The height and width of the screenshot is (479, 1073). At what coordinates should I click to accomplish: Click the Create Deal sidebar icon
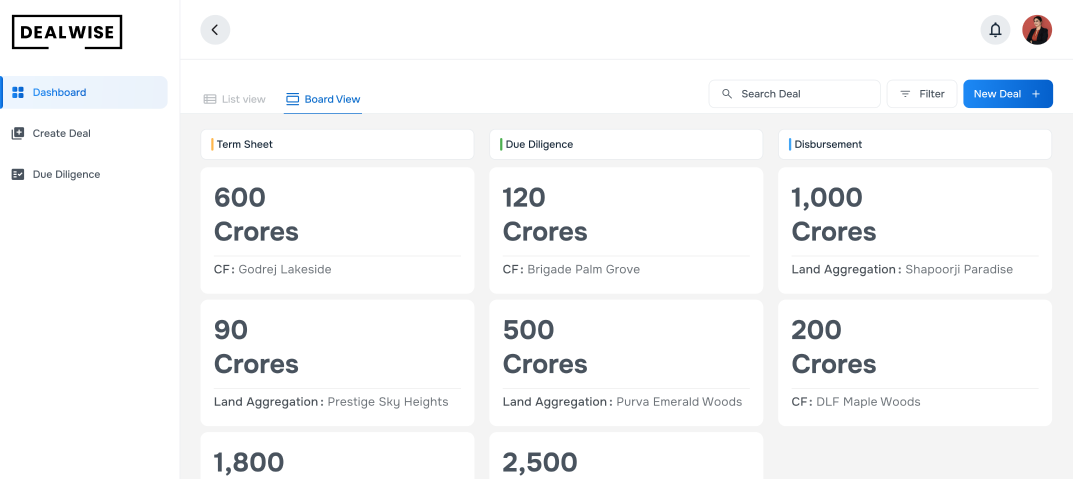point(17,133)
